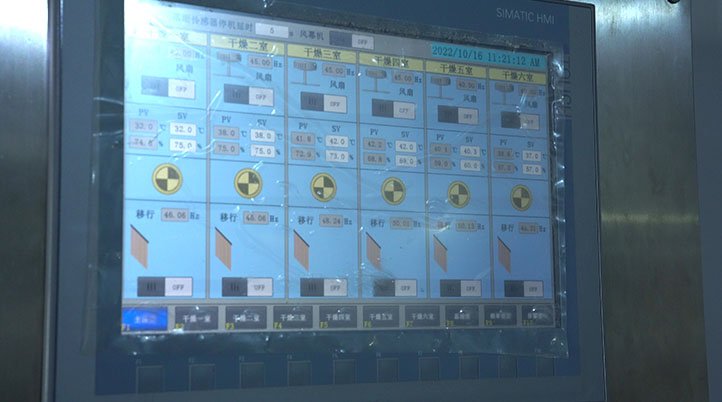The width and height of the screenshot is (722, 402).
Task: Click the yellow-black circulation symbol in 干燥二室
Action: coord(248,182)
